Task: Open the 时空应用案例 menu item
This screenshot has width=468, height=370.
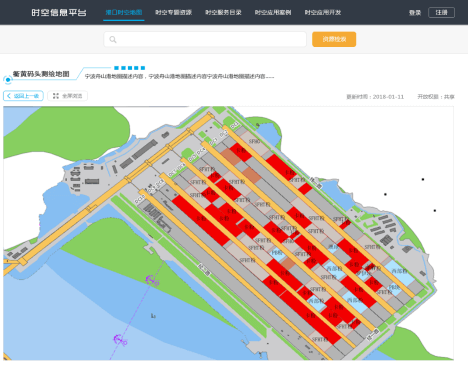Action: 273,13
